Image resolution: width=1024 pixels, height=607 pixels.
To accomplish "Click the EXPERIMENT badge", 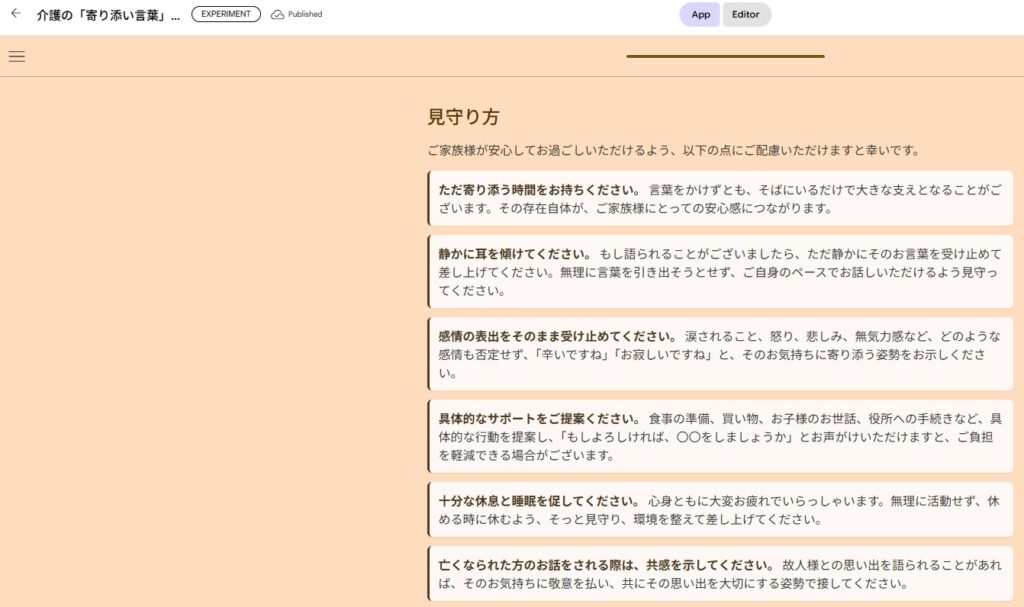I will (225, 14).
